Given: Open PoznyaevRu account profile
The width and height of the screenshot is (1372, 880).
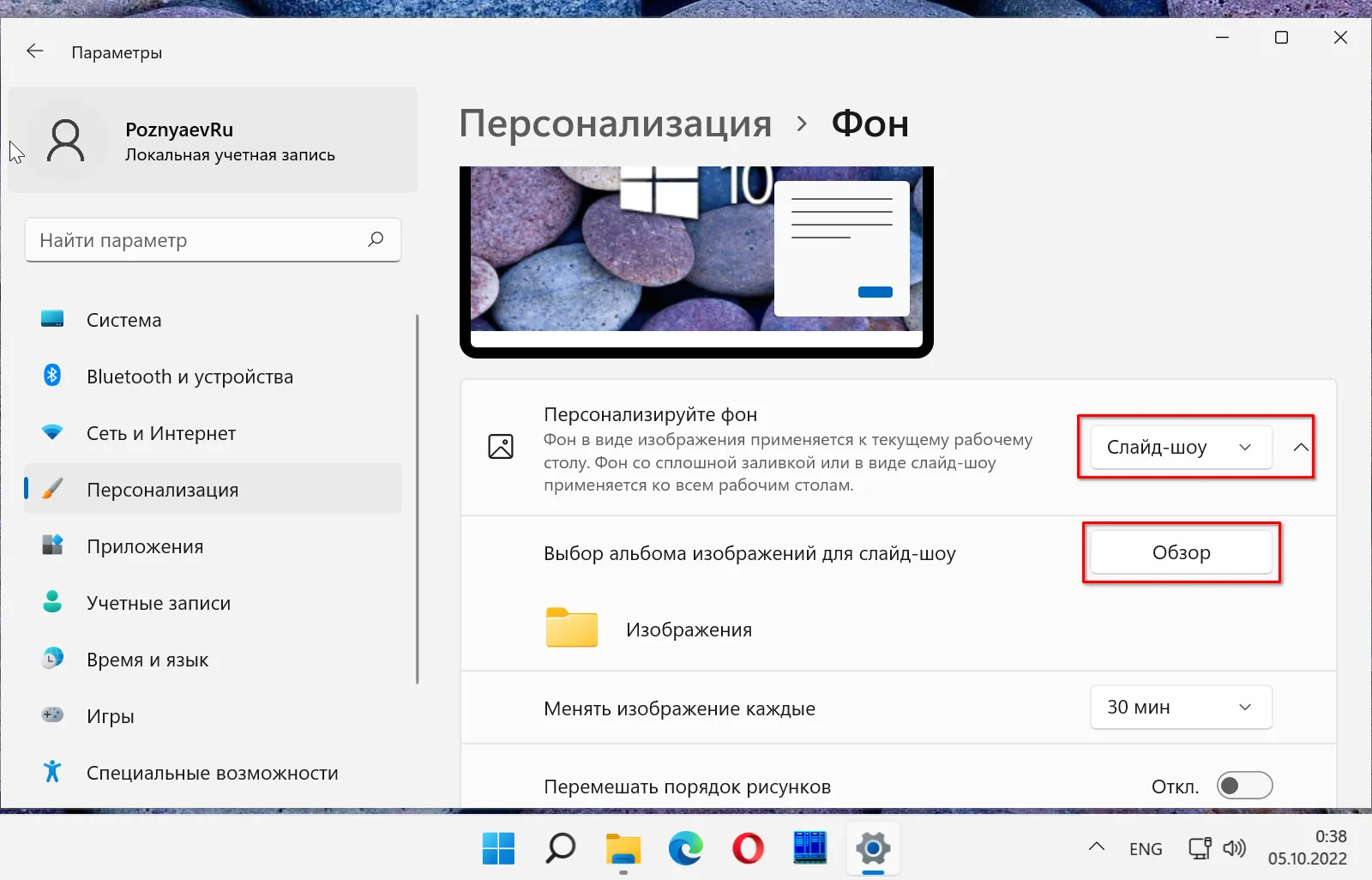Looking at the screenshot, I should pos(213,140).
